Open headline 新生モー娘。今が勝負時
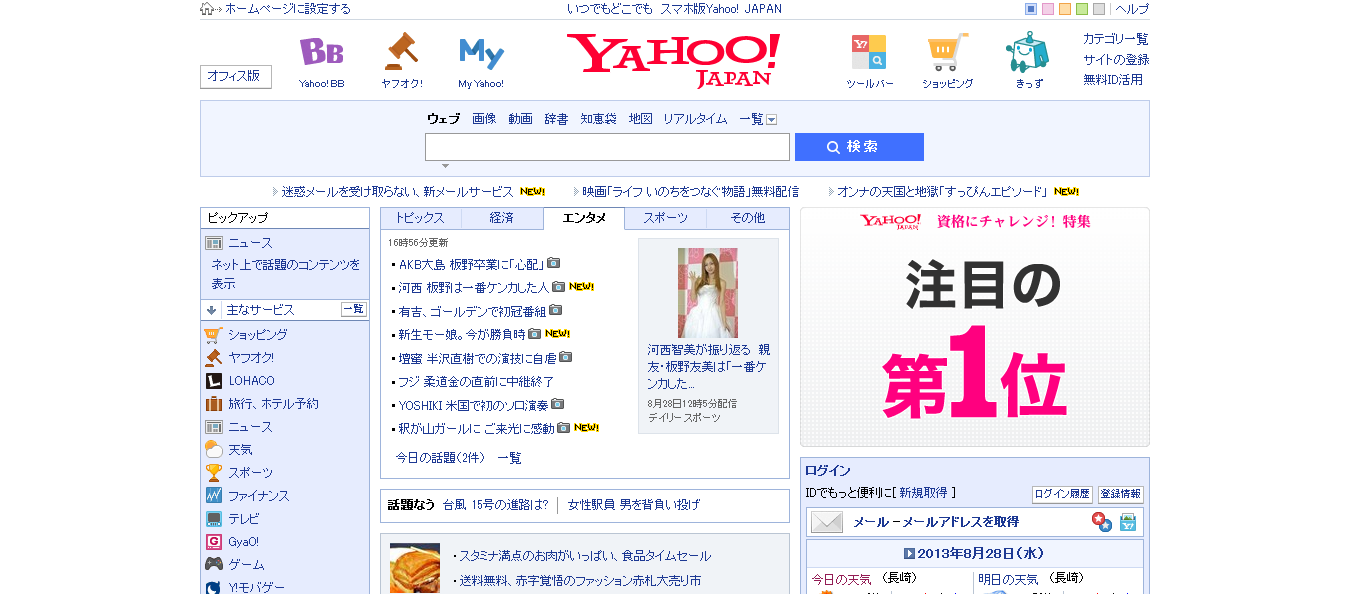The height and width of the screenshot is (594, 1349). click(x=462, y=334)
